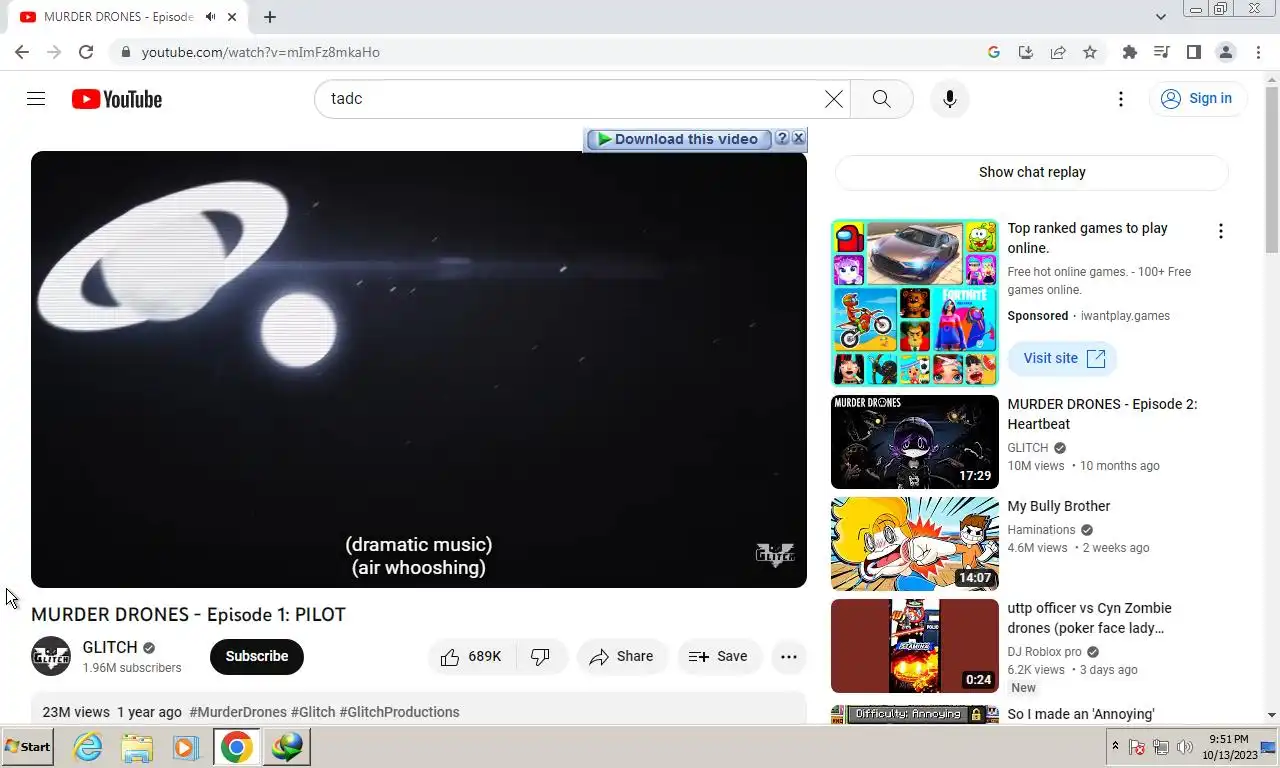Screen dimensions: 1280x768
Task: Click the install app icon in address bar
Action: [1026, 52]
